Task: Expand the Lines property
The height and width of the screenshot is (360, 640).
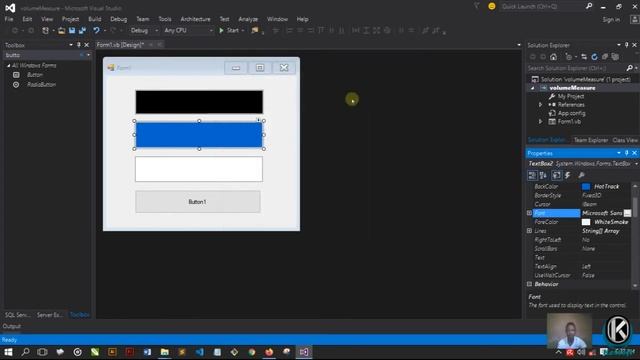Action: [529, 231]
